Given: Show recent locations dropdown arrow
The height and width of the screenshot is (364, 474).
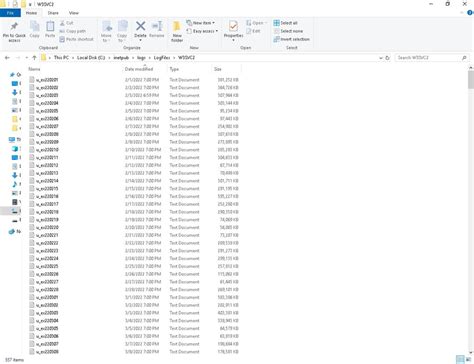Looking at the screenshot, I should coord(27,58).
